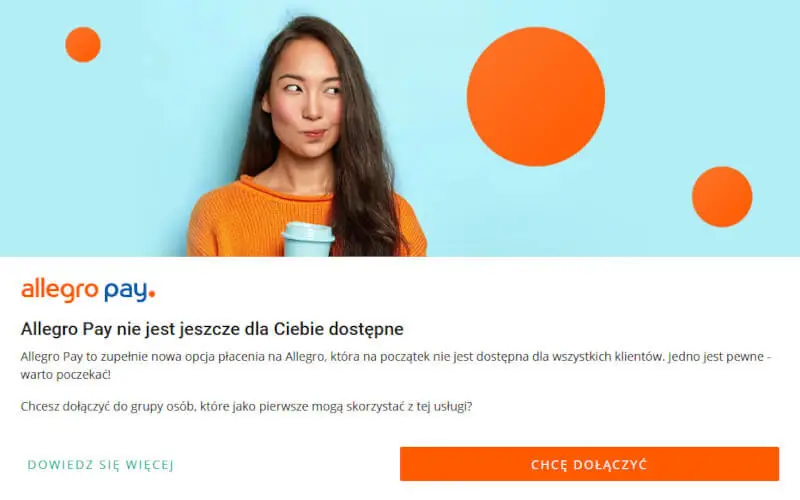The image size is (800, 500).
Task: Click the medium orange circle on right
Action: pos(722,196)
